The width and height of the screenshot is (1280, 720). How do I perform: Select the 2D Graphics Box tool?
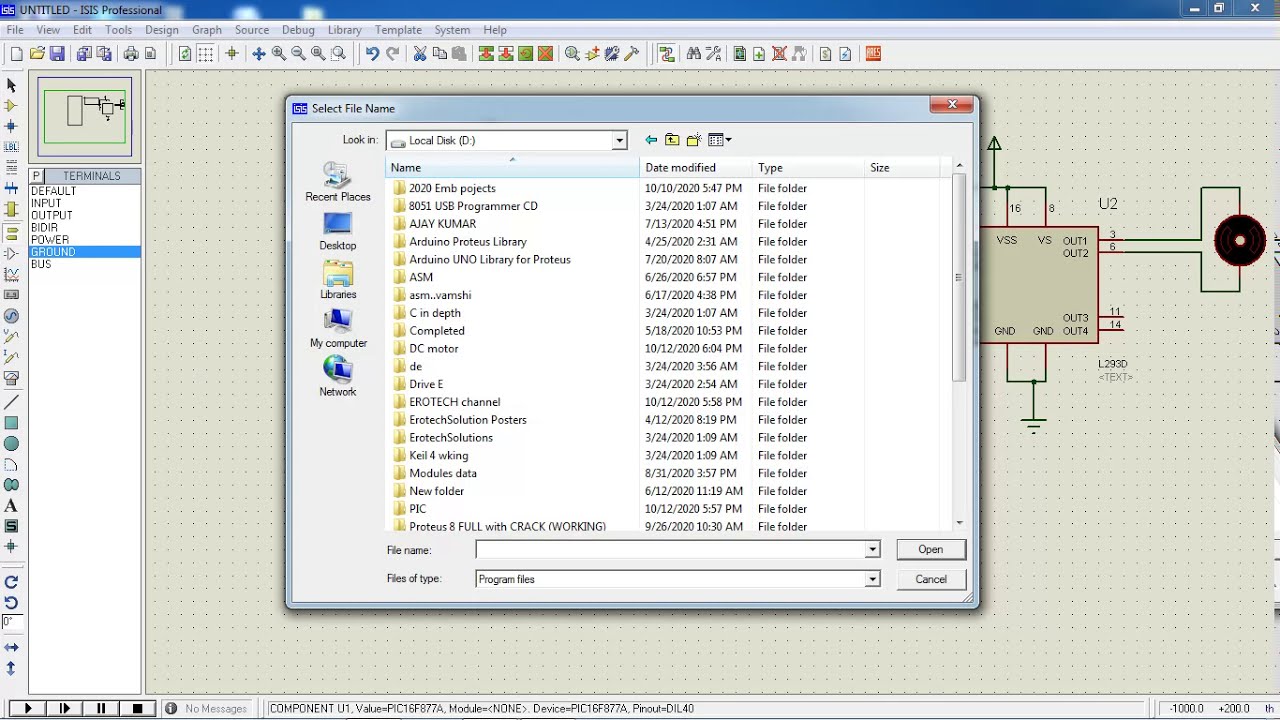(x=11, y=423)
